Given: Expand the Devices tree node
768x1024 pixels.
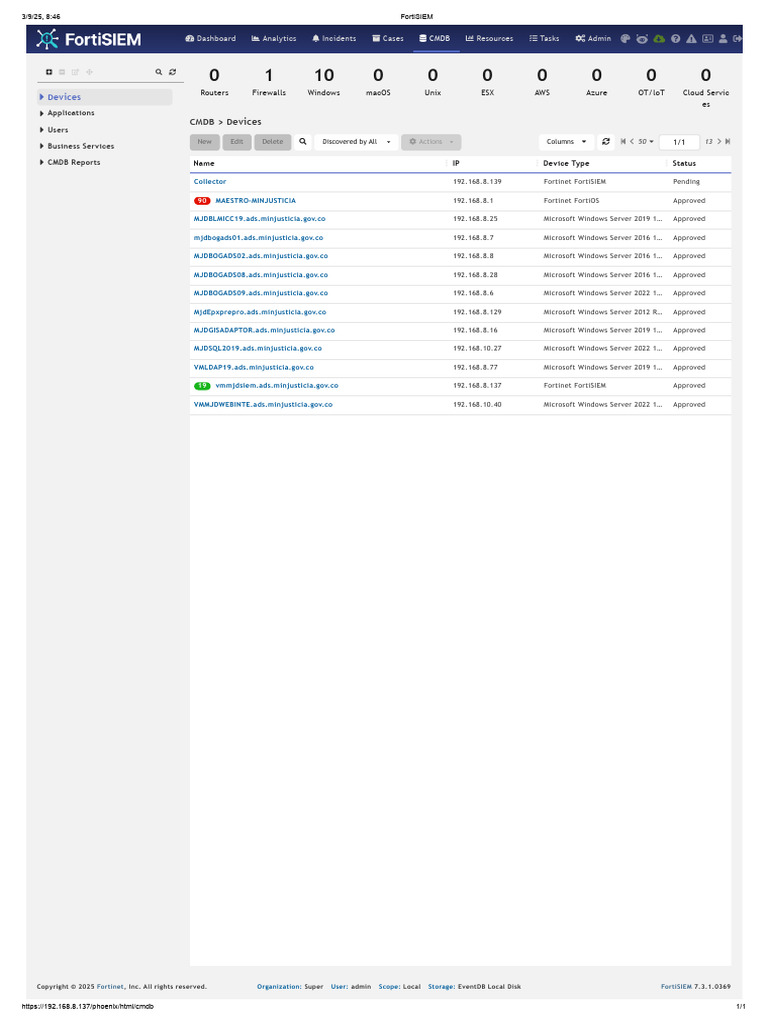Looking at the screenshot, I should [42, 97].
